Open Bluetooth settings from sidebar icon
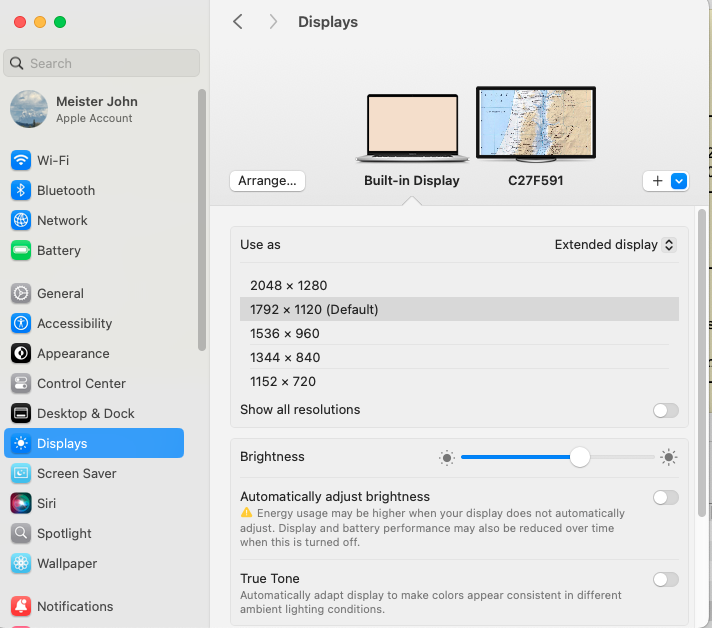Viewport: 712px width, 628px height. point(21,190)
